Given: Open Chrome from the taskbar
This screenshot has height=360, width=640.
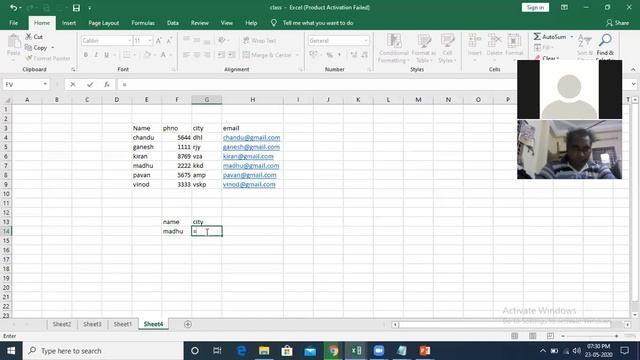Looking at the screenshot, I should coord(333,351).
